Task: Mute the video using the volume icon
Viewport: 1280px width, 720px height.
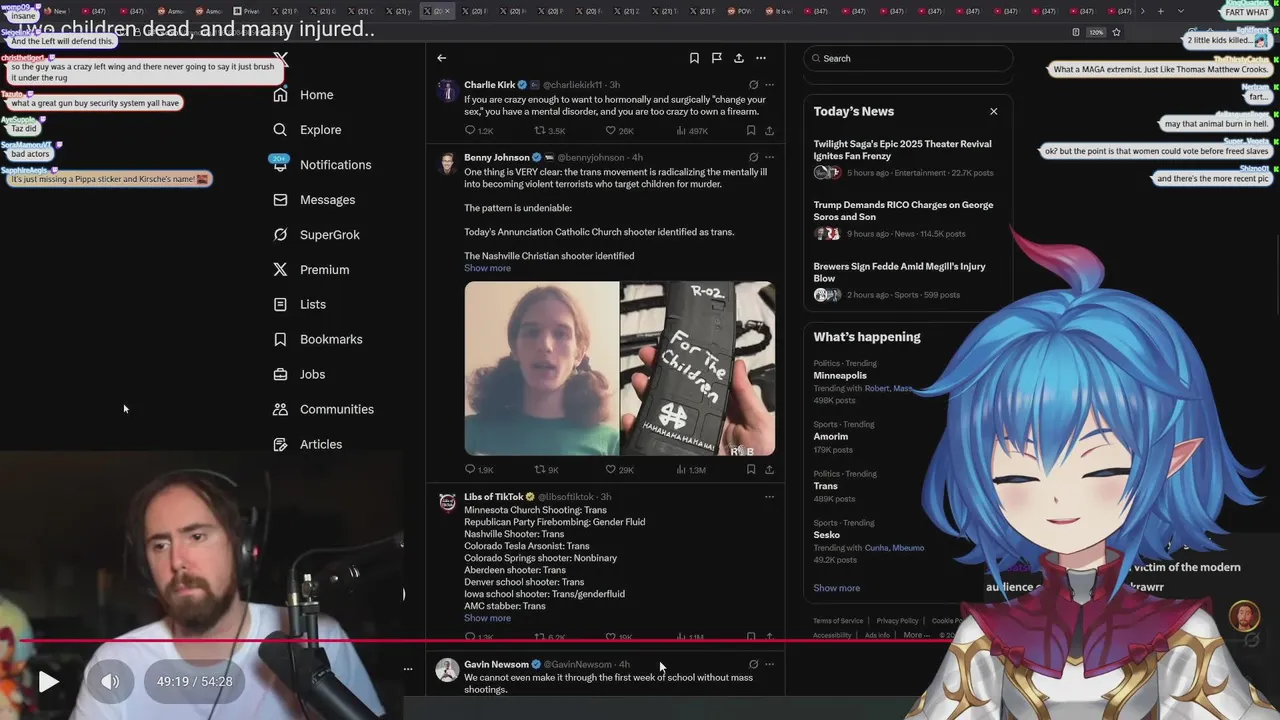Action: click(x=110, y=682)
